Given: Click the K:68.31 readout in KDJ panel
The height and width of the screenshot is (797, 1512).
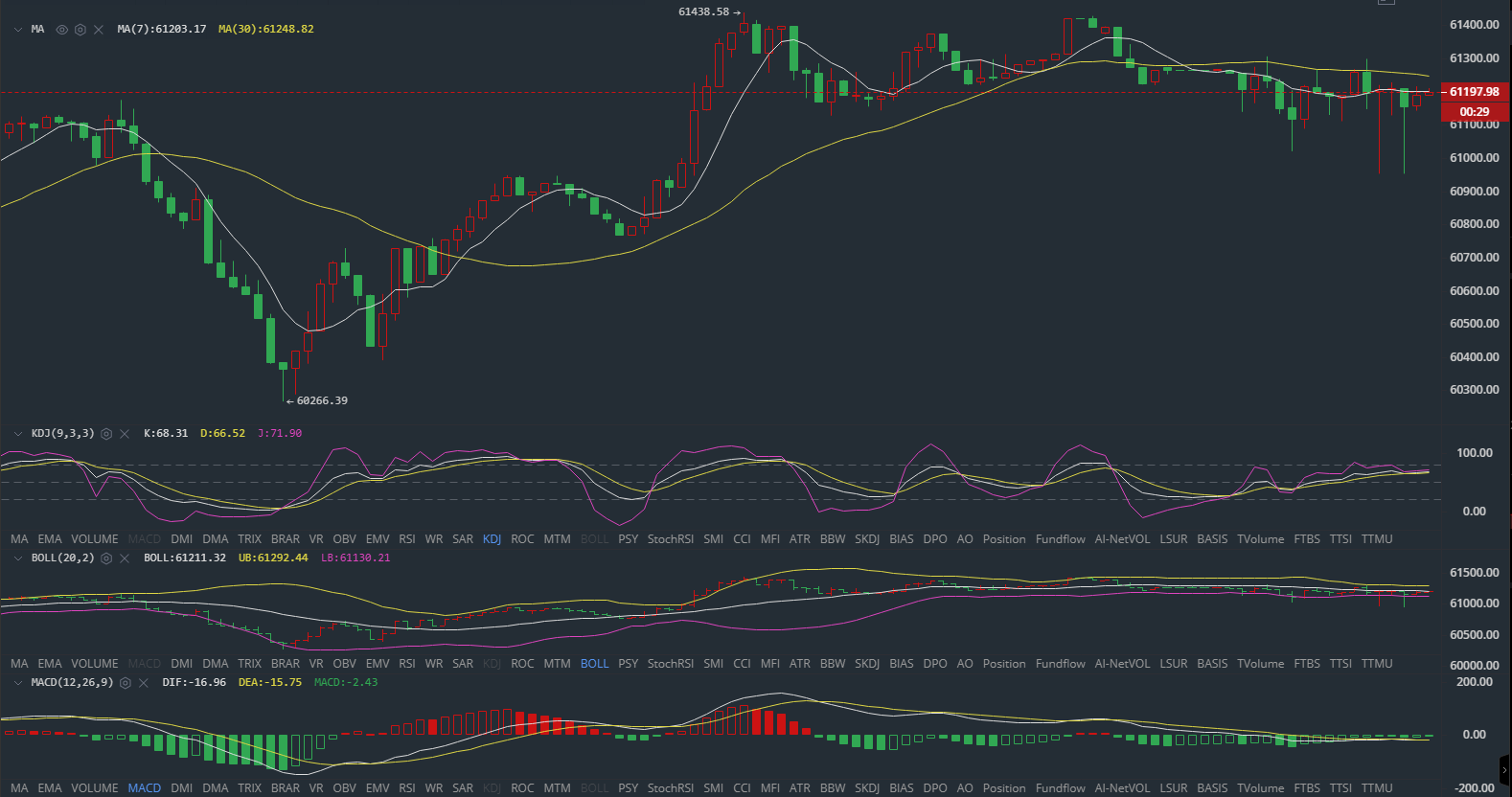Looking at the screenshot, I should point(166,434).
